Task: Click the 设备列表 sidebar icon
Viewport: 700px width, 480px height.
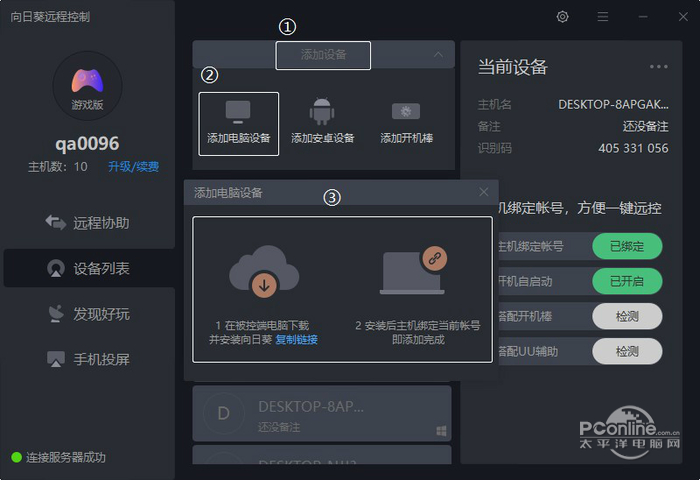Action: [56, 268]
